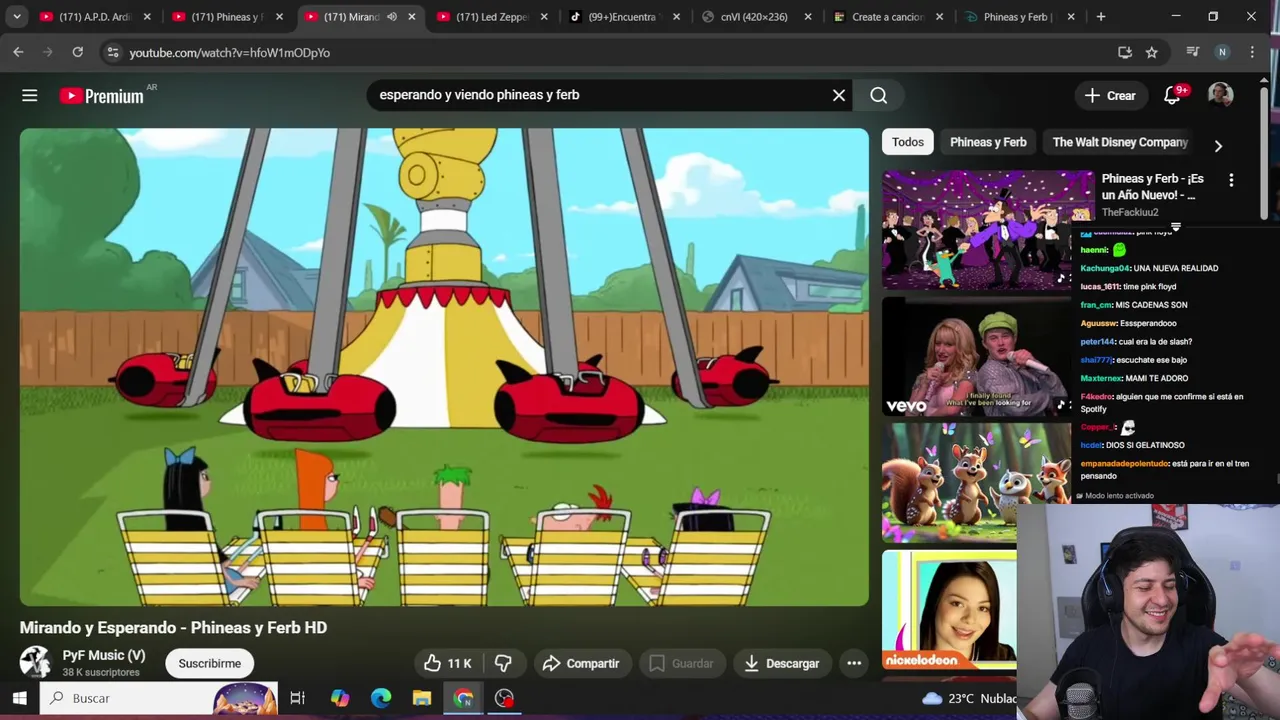
Task: Click the main Phineas y Ferb video player
Action: pos(444,367)
